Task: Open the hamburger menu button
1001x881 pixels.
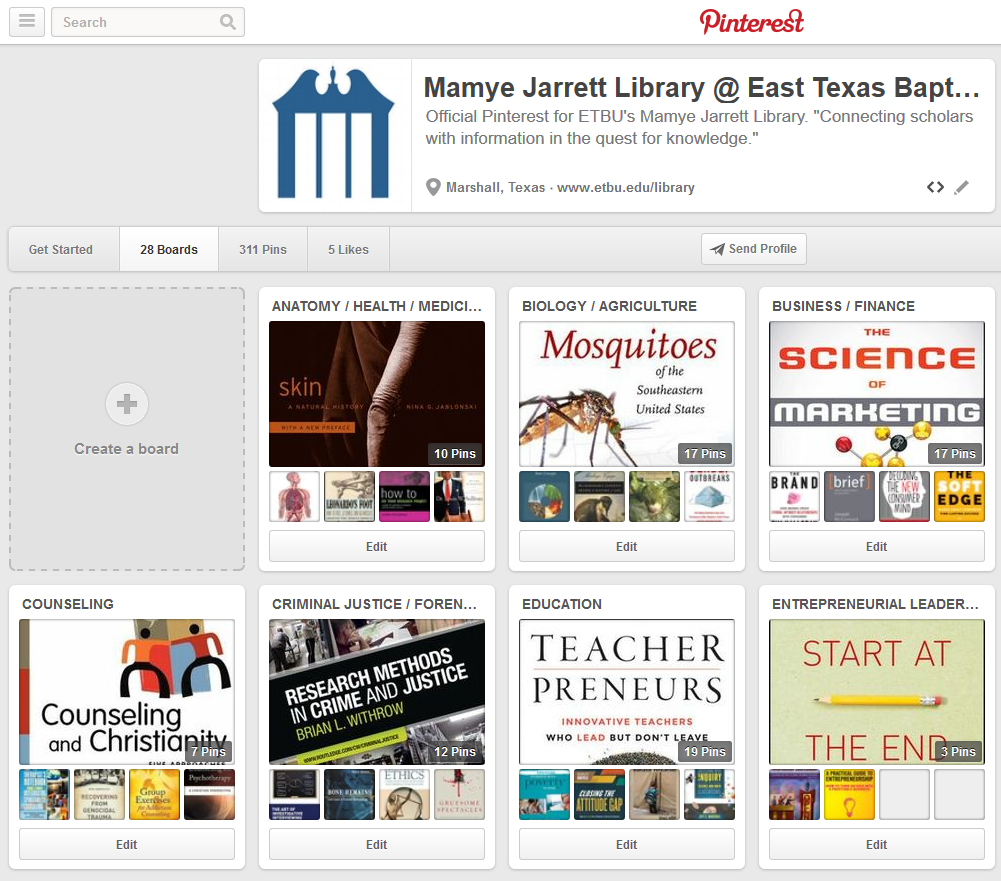Action: [x=27, y=22]
